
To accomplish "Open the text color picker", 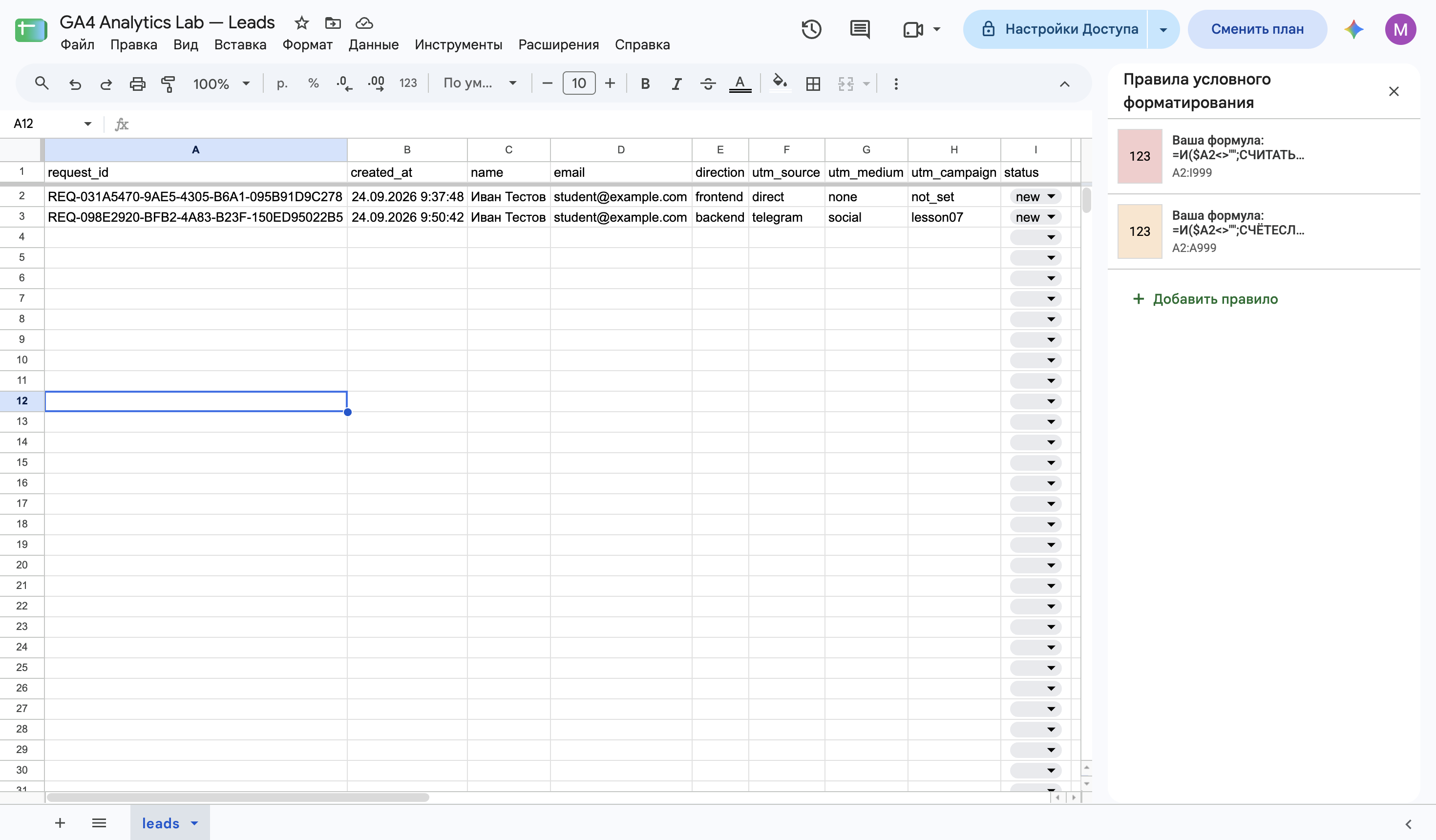I will pos(739,84).
